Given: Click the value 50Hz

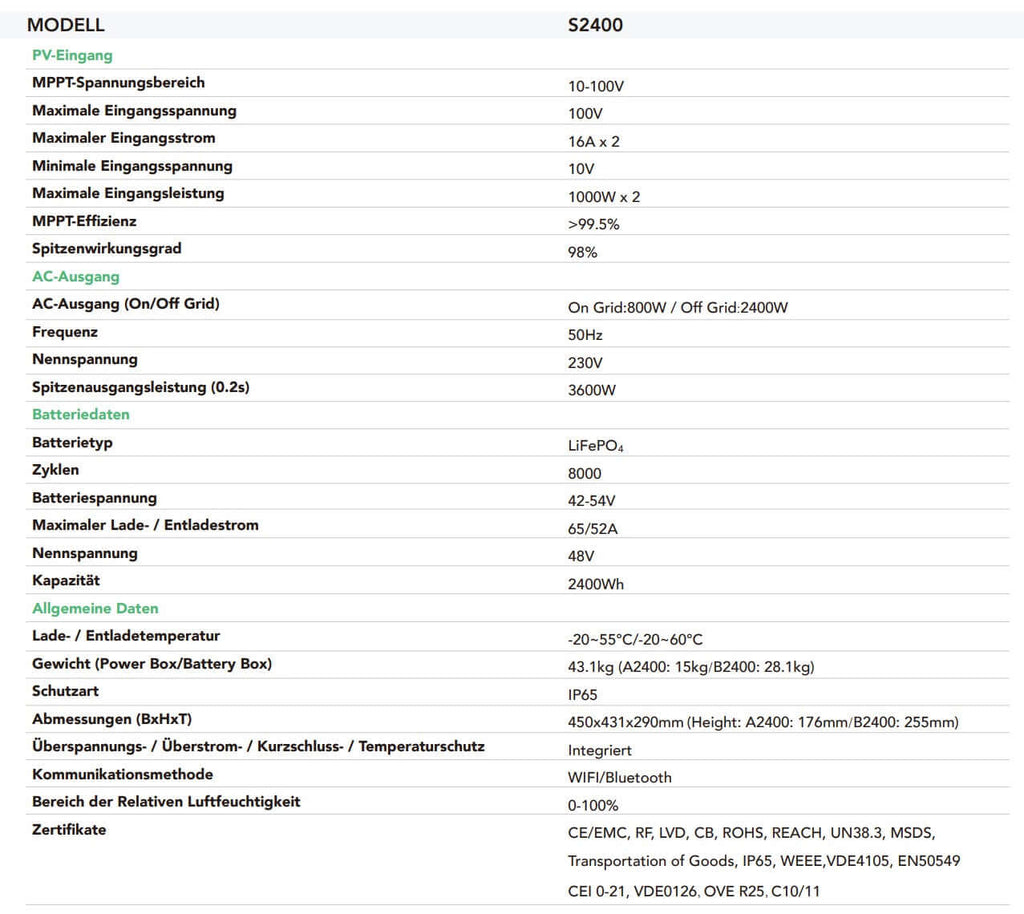Looking at the screenshot, I should pyautogui.click(x=585, y=336).
